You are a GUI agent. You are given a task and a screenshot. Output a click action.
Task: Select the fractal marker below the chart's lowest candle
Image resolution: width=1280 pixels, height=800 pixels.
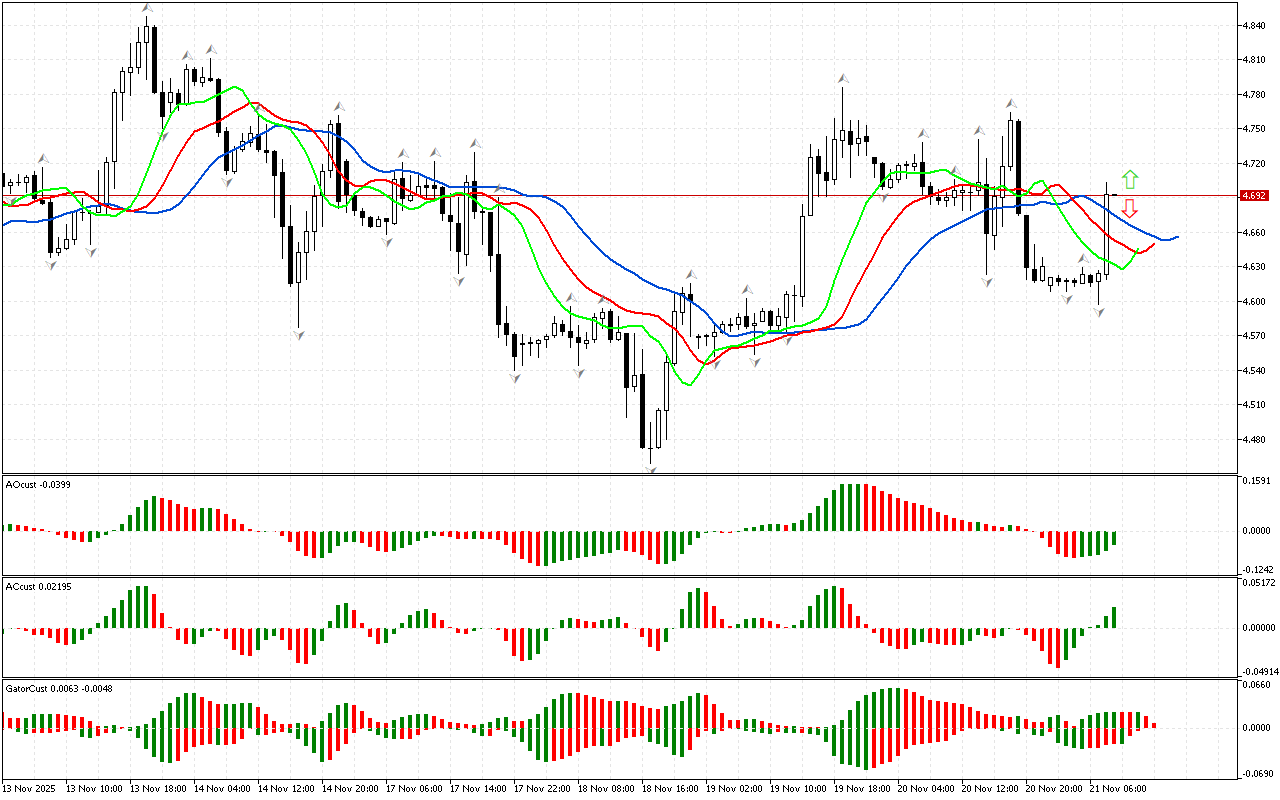(x=651, y=469)
